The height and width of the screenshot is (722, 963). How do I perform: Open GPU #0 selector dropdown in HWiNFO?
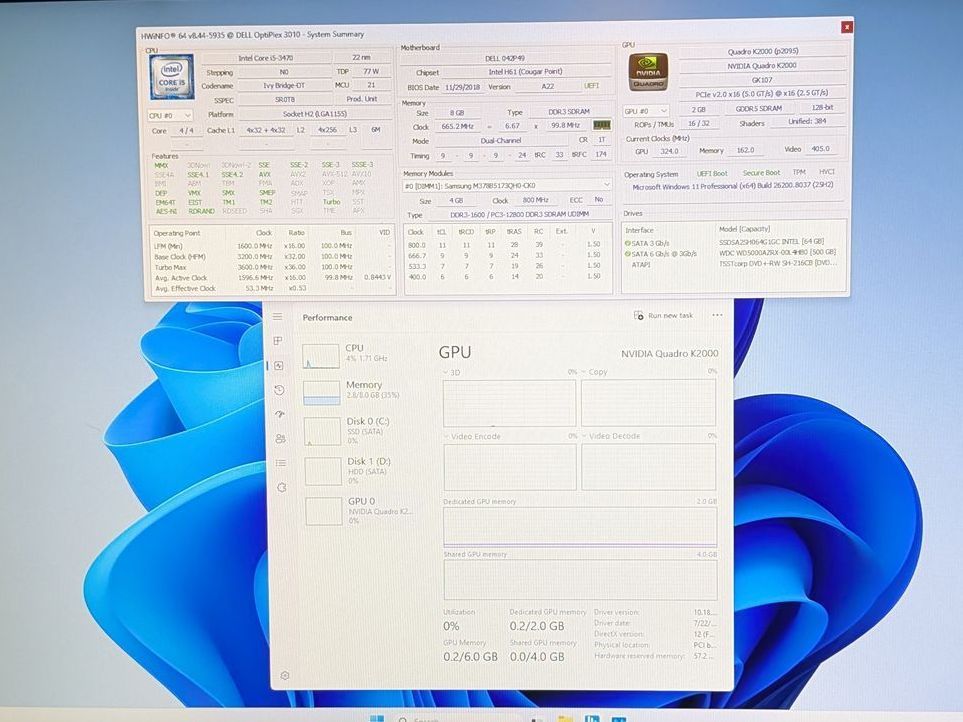645,111
